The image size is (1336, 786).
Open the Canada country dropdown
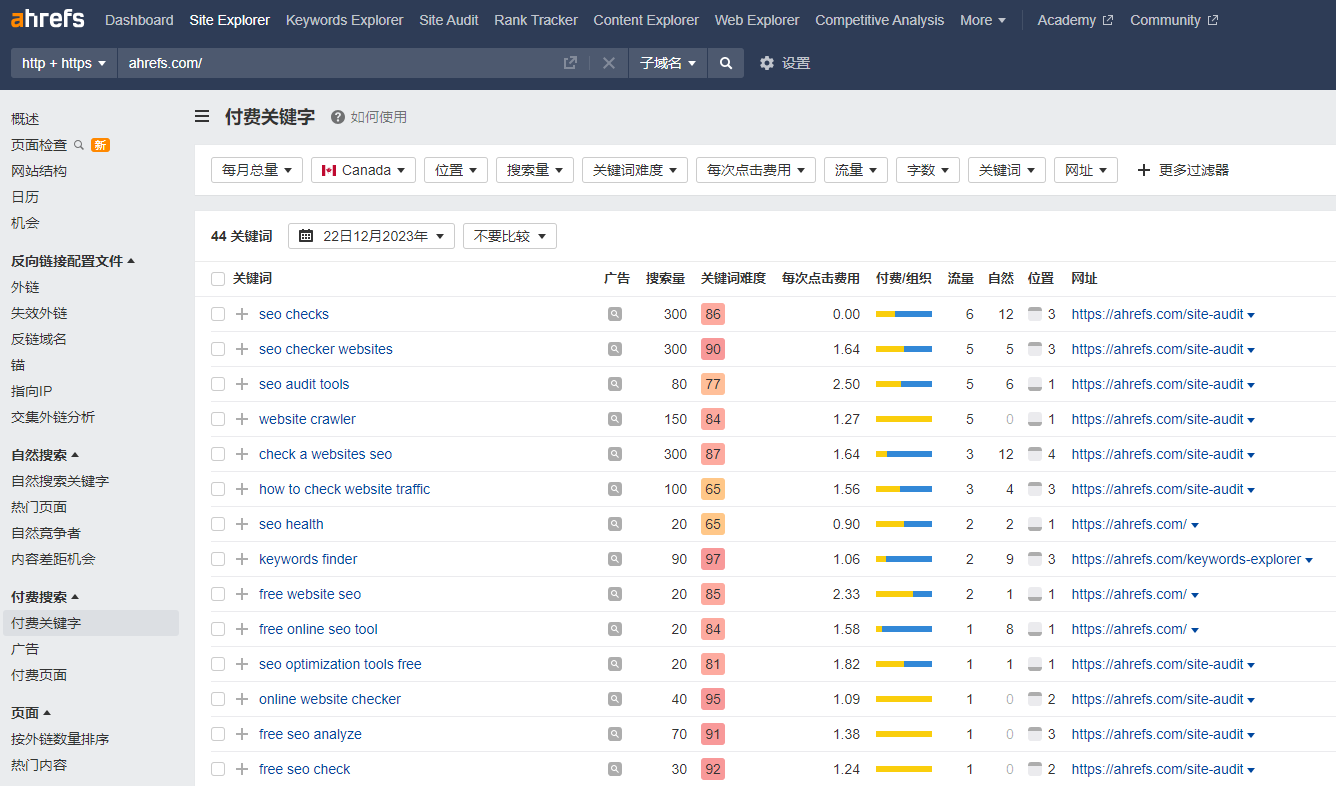(x=363, y=170)
